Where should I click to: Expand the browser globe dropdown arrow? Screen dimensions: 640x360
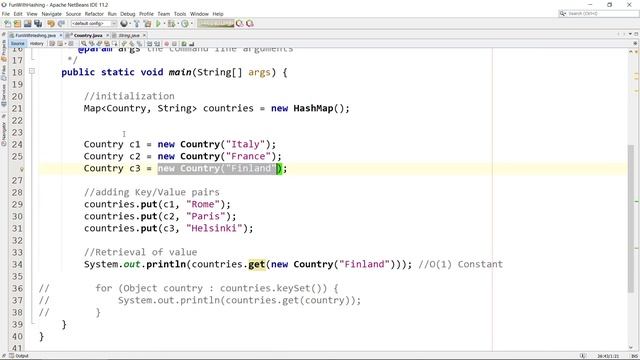click(x=130, y=24)
